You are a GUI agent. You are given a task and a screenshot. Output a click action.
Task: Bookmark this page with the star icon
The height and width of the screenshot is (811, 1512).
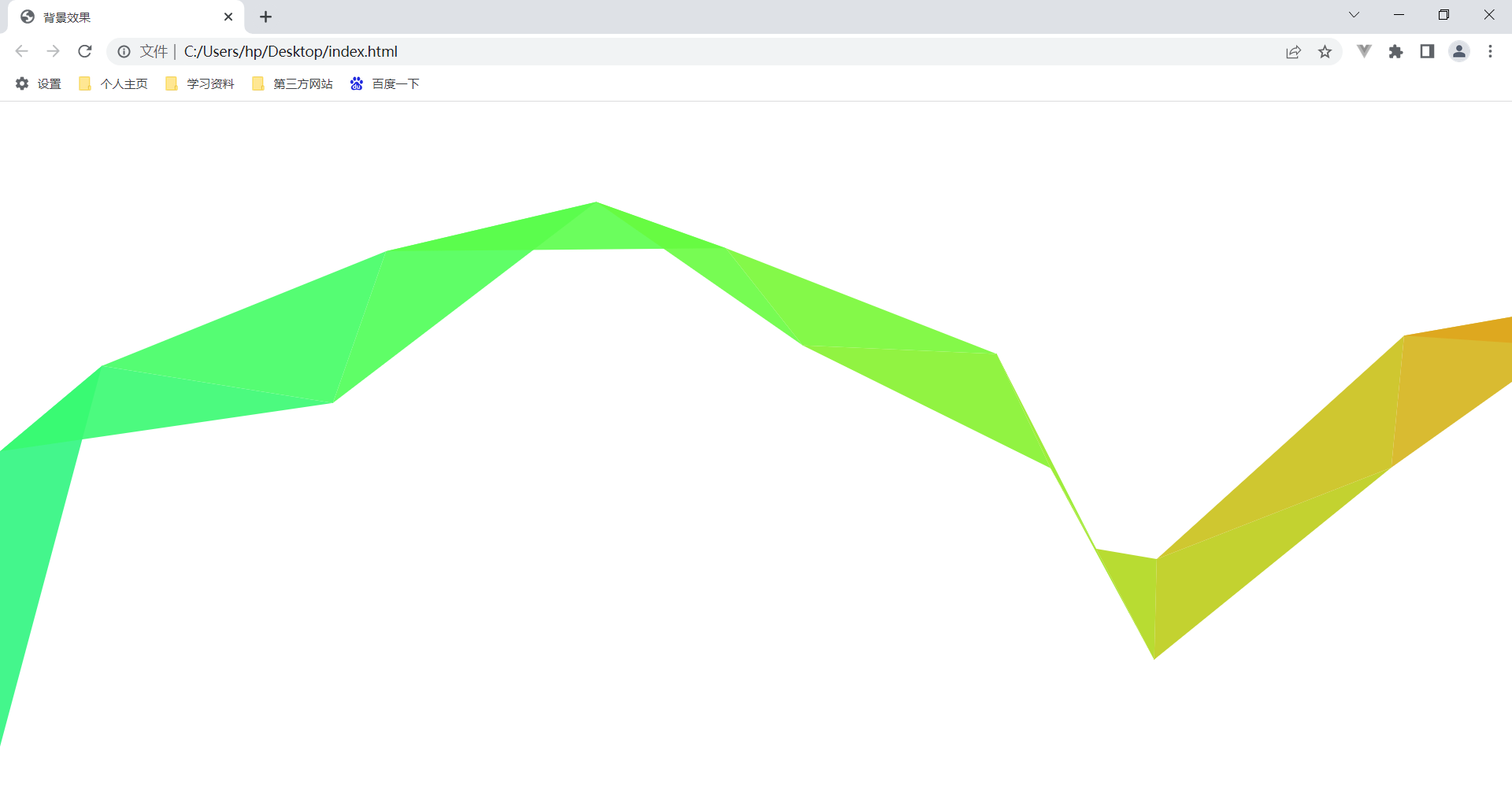click(1325, 51)
